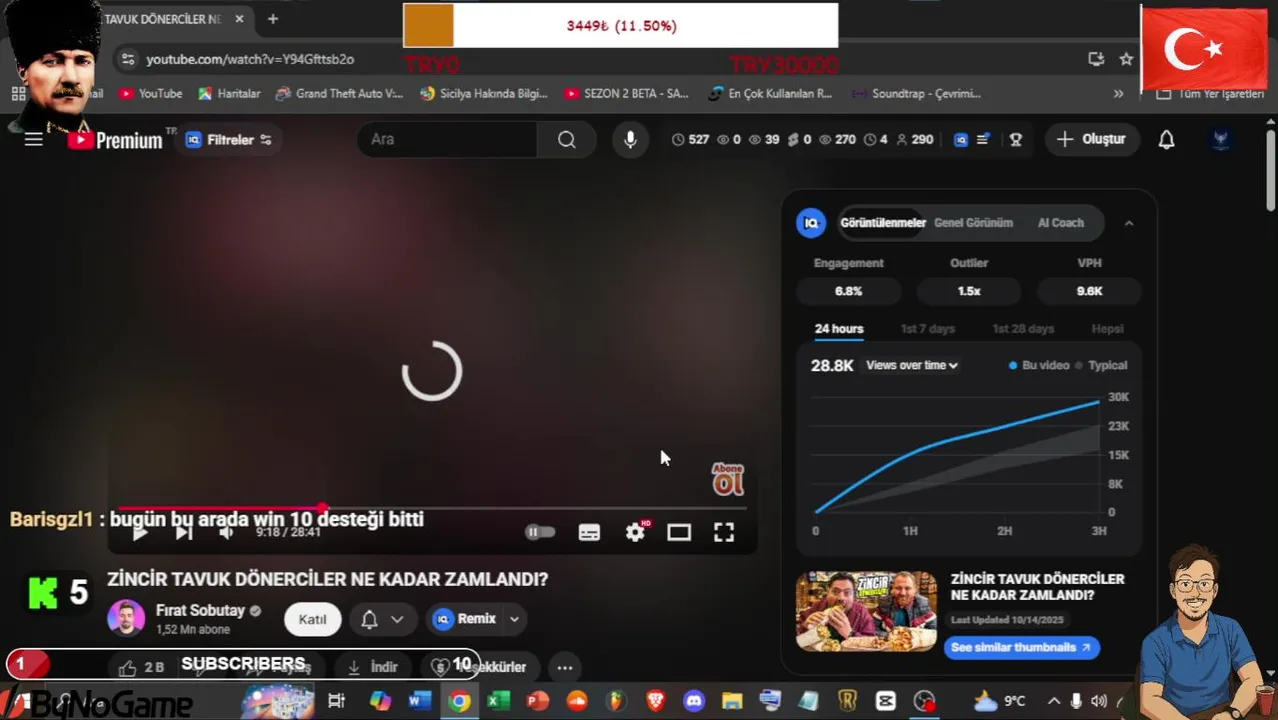Image resolution: width=1278 pixels, height=720 pixels.
Task: Select the 1st 28 days range tab
Action: (1023, 329)
